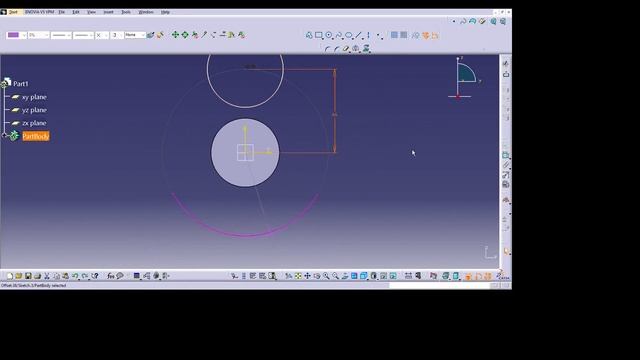
Task: Toggle Geometrical Constraints mode
Action: [426, 36]
